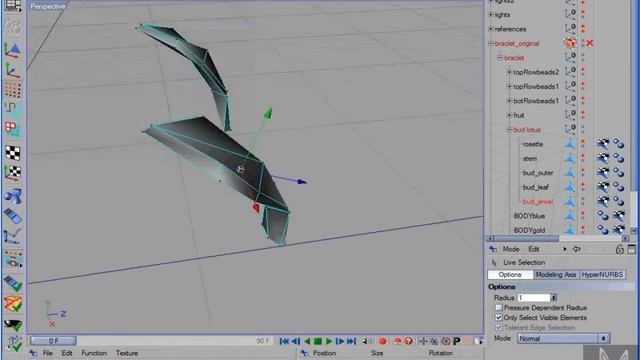The image size is (640, 360).
Task: Activate the Object Axis tool
Action: [13, 70]
